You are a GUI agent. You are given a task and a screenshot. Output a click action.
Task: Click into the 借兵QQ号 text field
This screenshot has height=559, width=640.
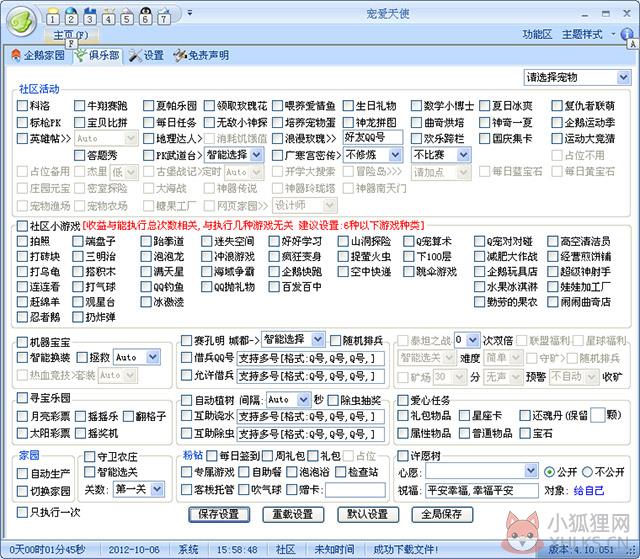311,358
